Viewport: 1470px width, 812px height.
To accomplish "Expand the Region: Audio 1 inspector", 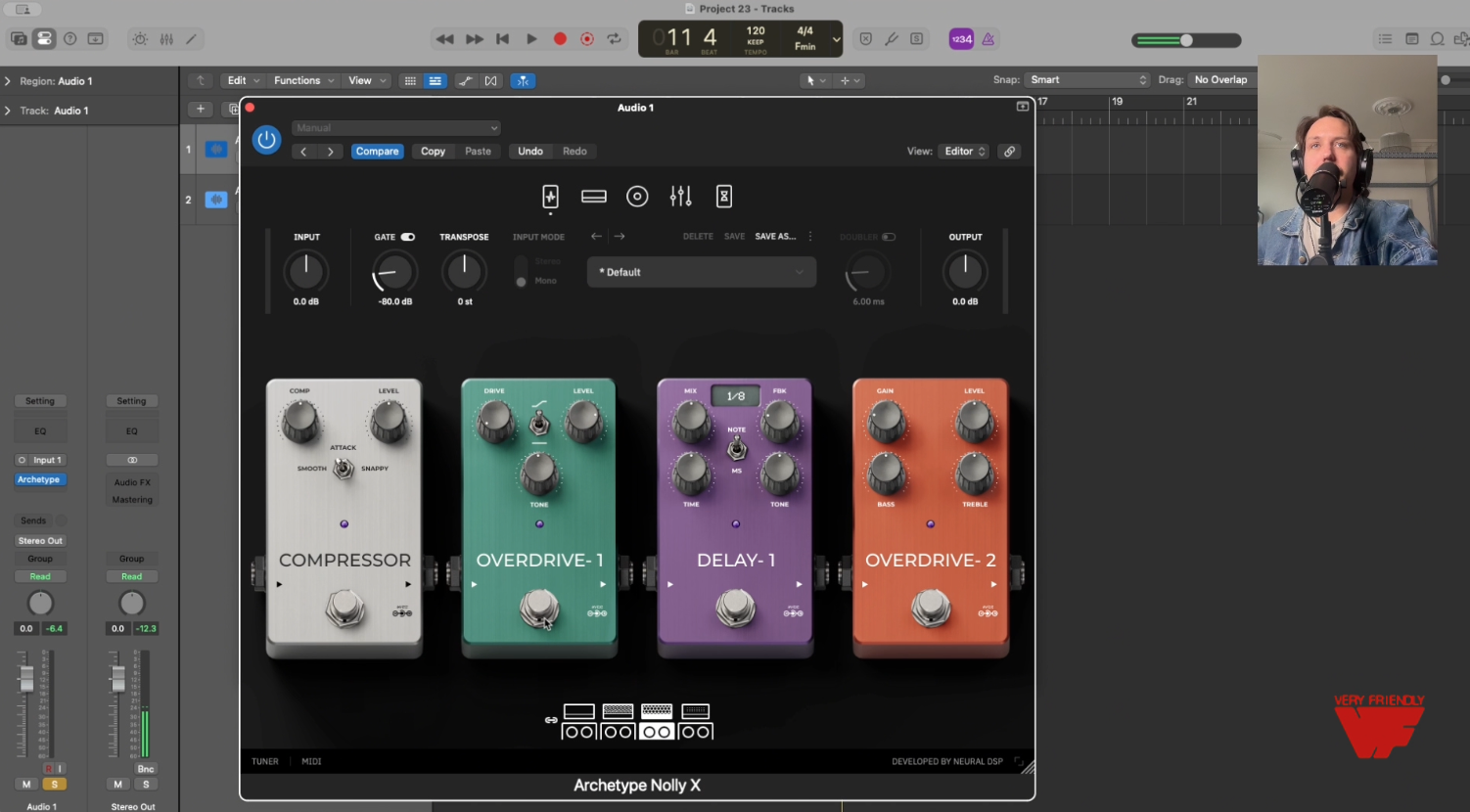I will point(8,81).
